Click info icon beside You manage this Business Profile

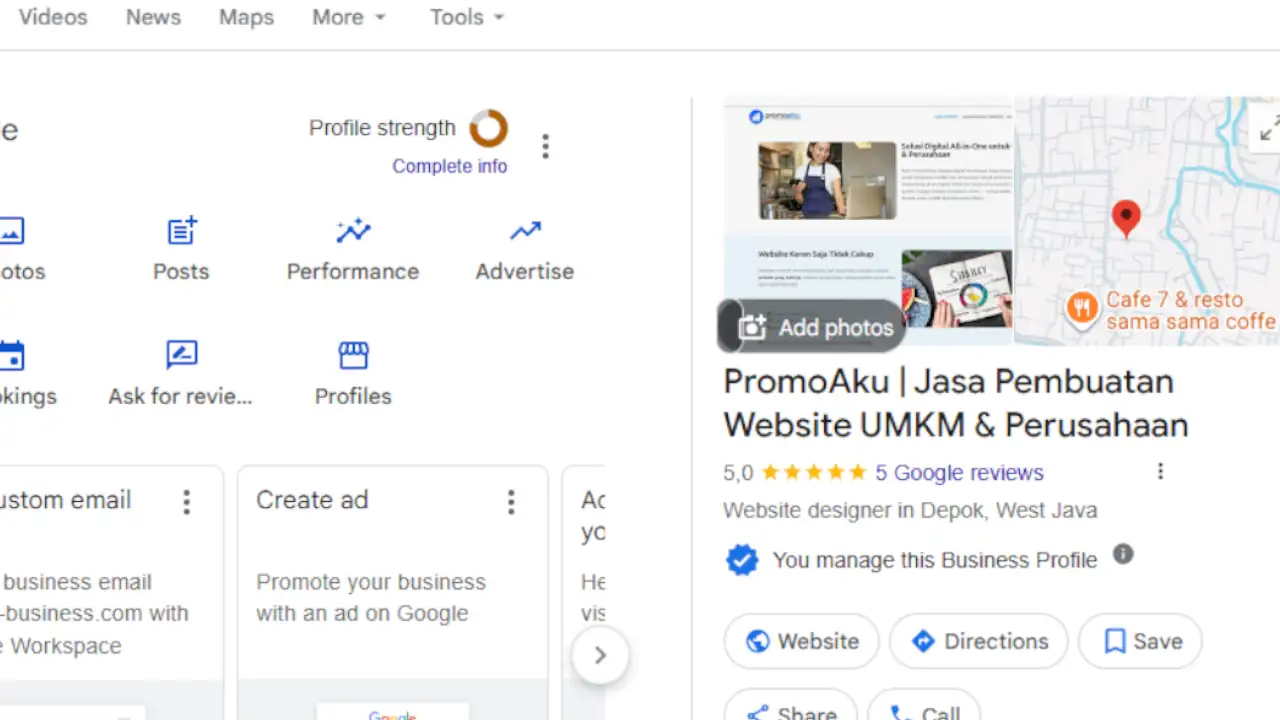click(1123, 554)
